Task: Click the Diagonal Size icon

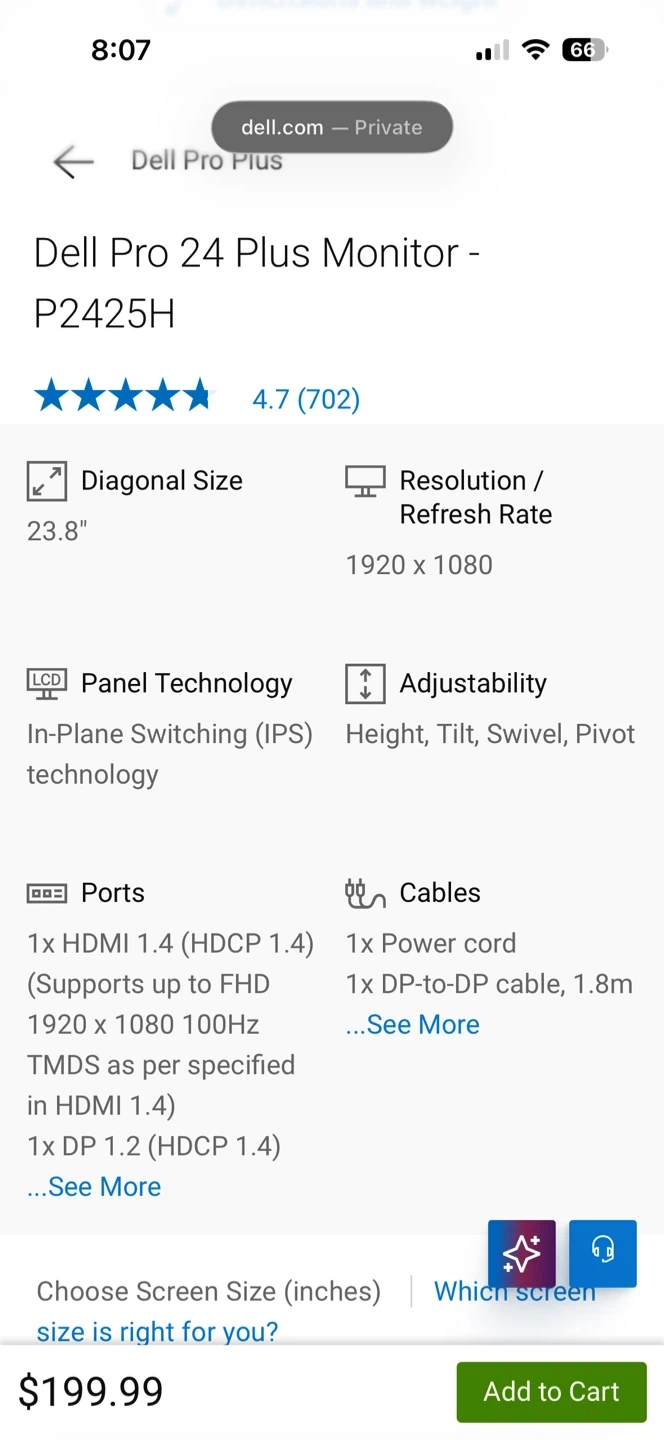Action: (x=46, y=481)
